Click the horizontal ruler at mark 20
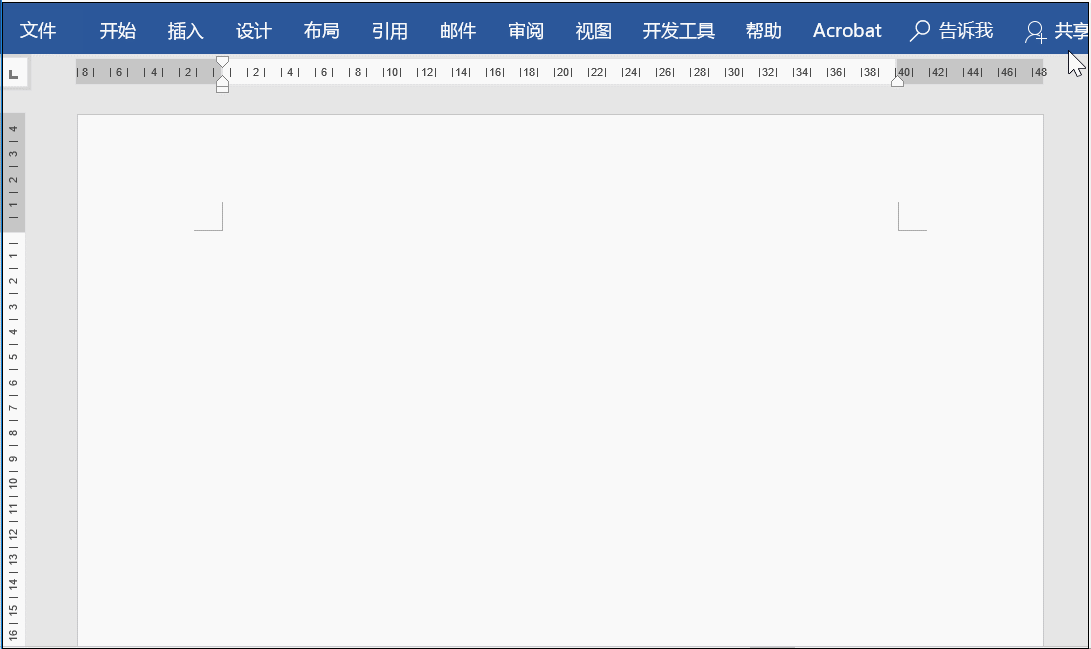The image size is (1091, 649). coord(563,72)
